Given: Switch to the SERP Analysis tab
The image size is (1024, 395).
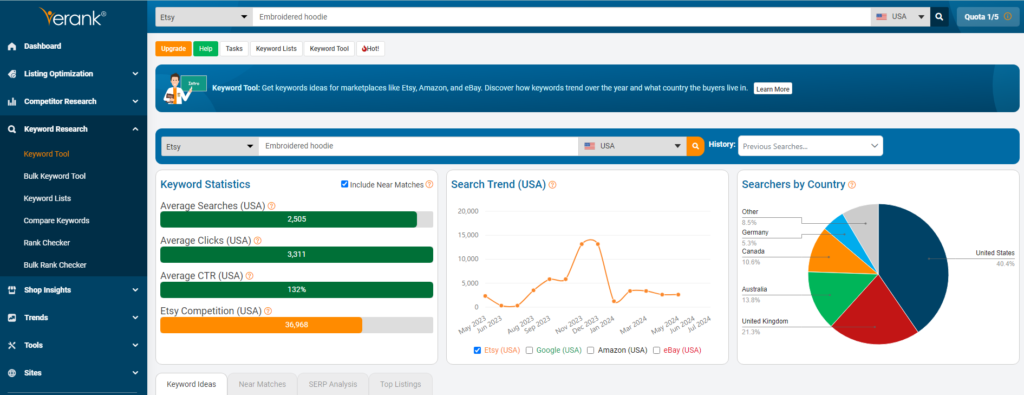Looking at the screenshot, I should coord(333,385).
